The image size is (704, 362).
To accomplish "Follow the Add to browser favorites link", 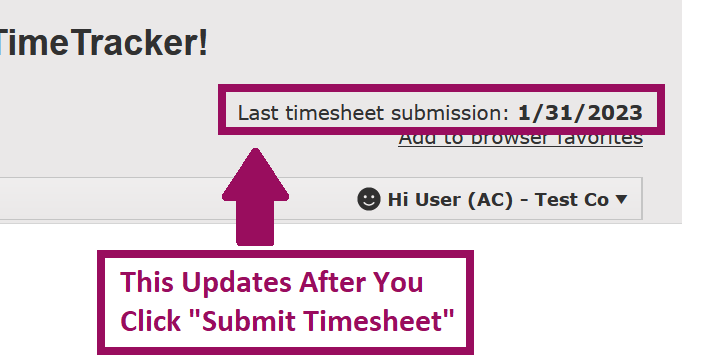I will point(520,139).
